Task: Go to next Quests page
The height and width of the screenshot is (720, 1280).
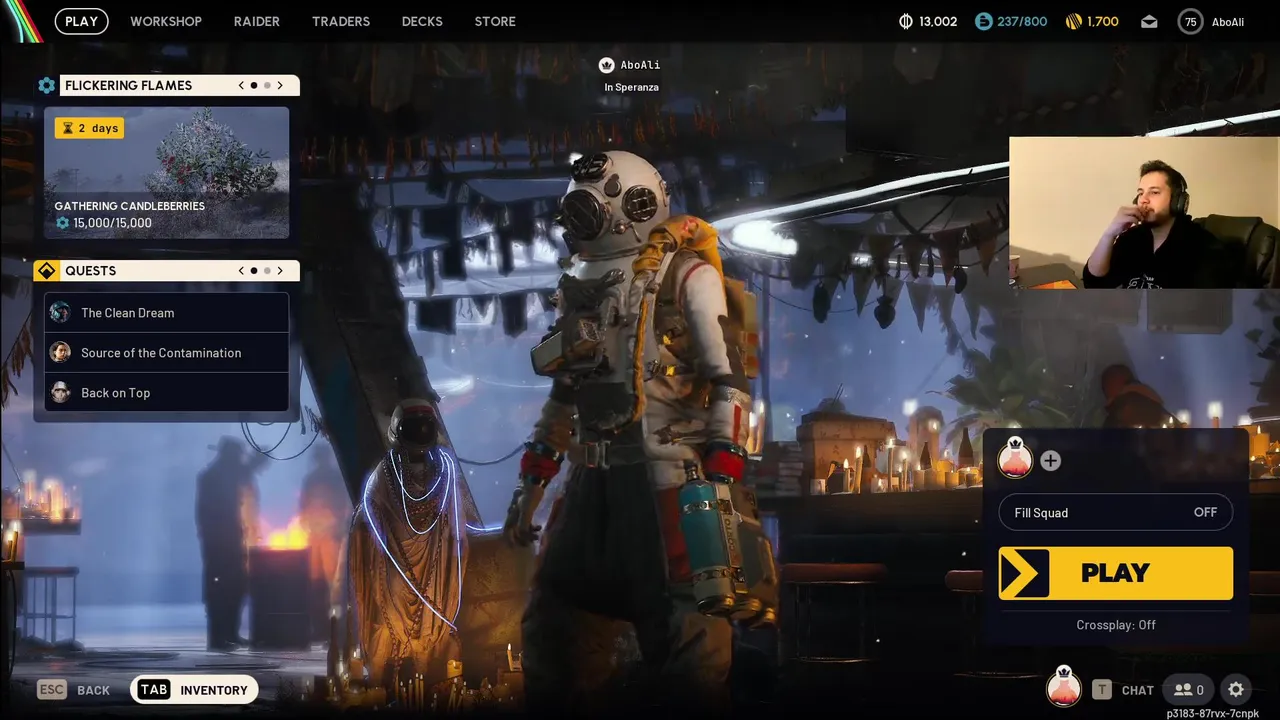Action: point(280,271)
